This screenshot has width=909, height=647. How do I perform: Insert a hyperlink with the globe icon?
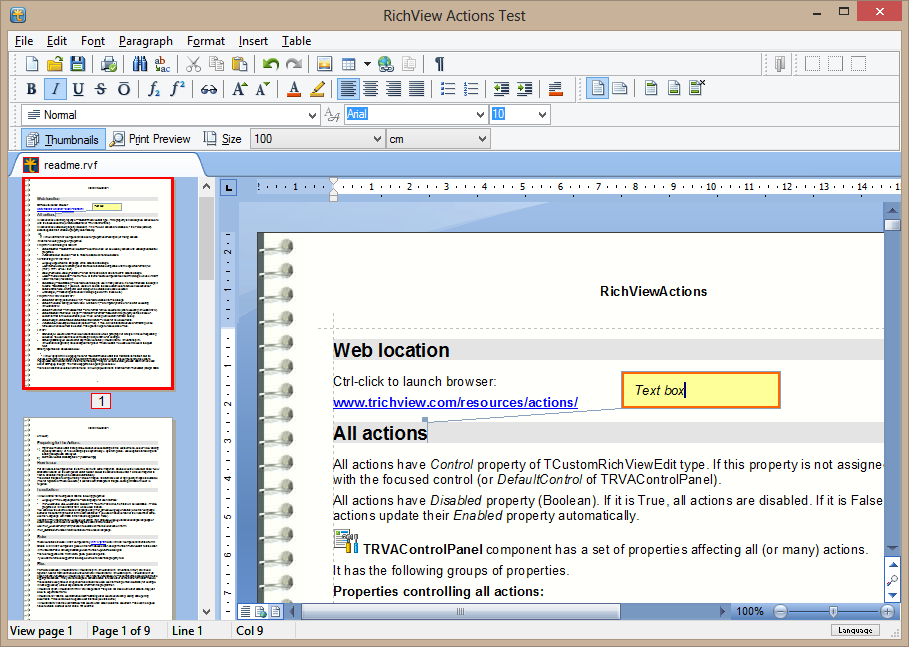click(x=386, y=64)
